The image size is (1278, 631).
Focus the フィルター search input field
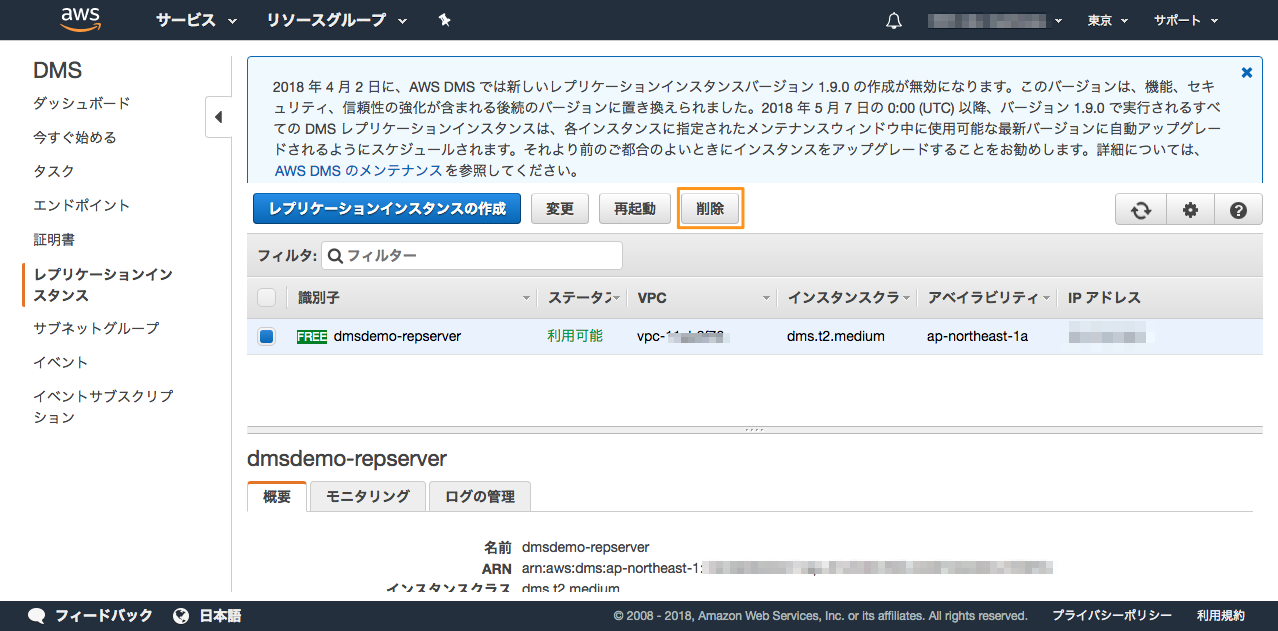coord(472,255)
